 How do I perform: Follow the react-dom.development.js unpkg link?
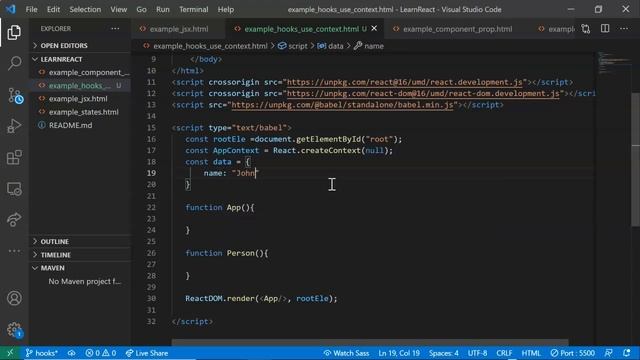pyautogui.click(x=423, y=93)
